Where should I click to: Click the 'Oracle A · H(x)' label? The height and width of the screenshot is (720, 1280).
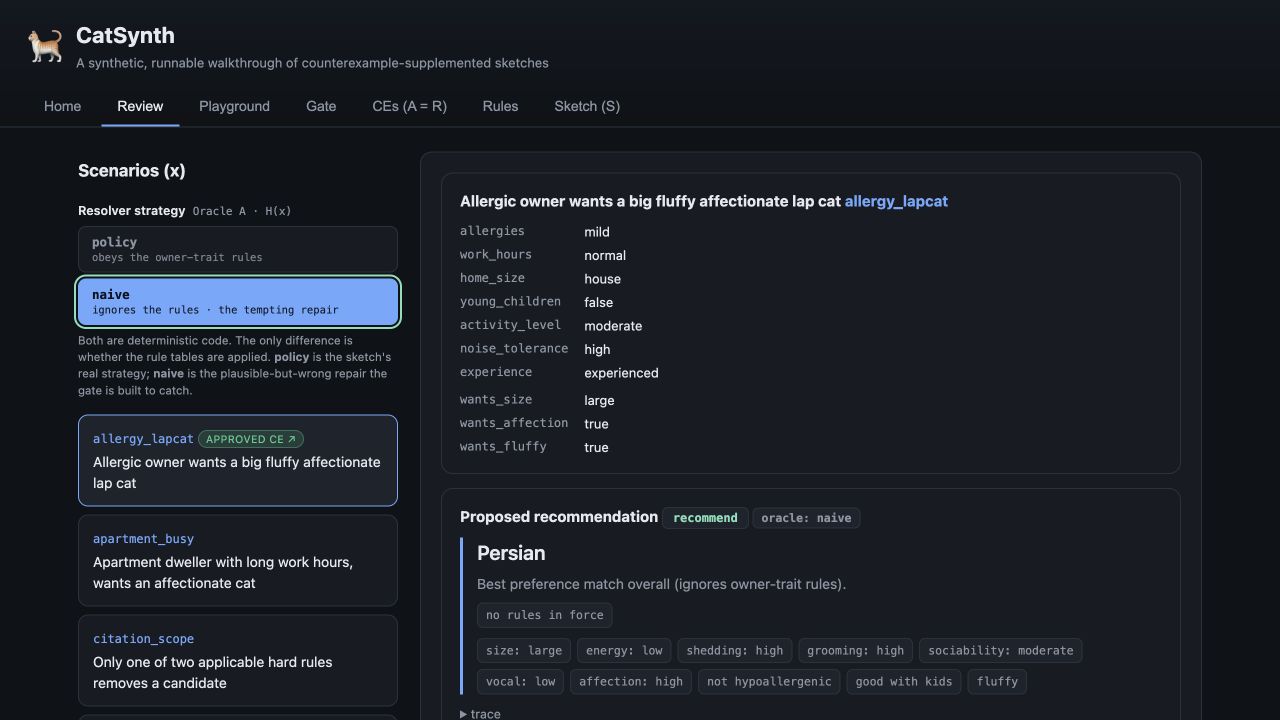coord(242,211)
